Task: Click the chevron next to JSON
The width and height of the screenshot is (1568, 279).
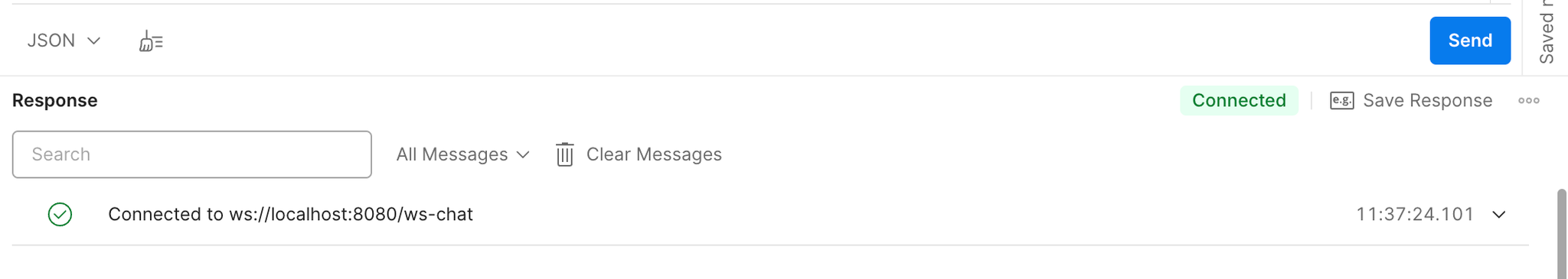Action: pos(93,41)
